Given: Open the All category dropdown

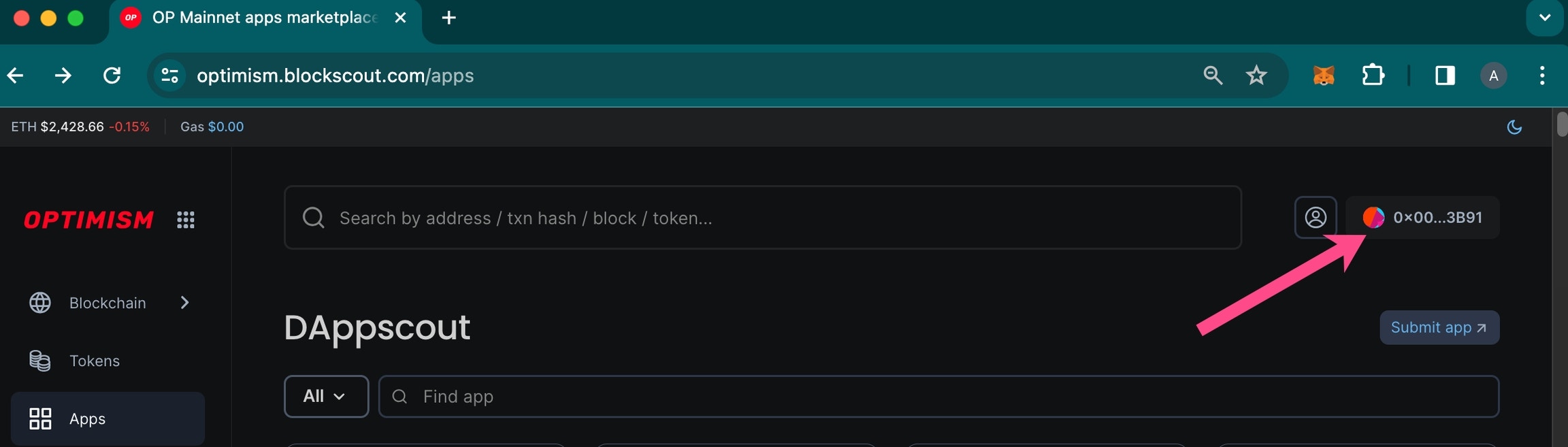Looking at the screenshot, I should 326,396.
